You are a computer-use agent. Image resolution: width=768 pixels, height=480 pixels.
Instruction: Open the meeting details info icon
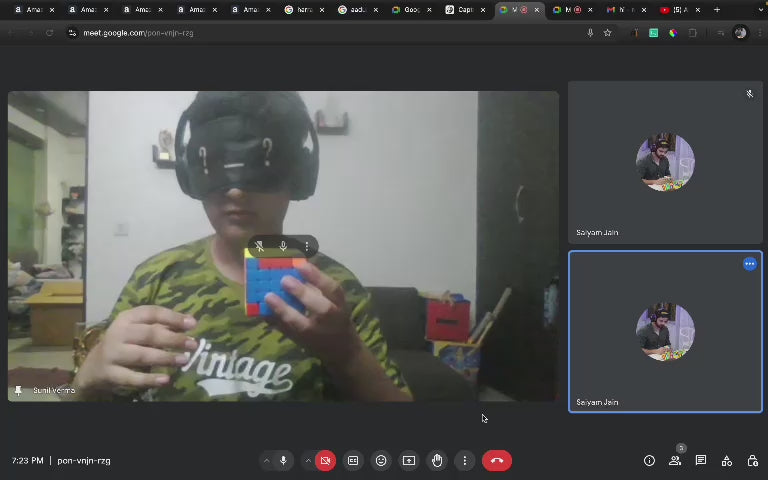(x=649, y=461)
